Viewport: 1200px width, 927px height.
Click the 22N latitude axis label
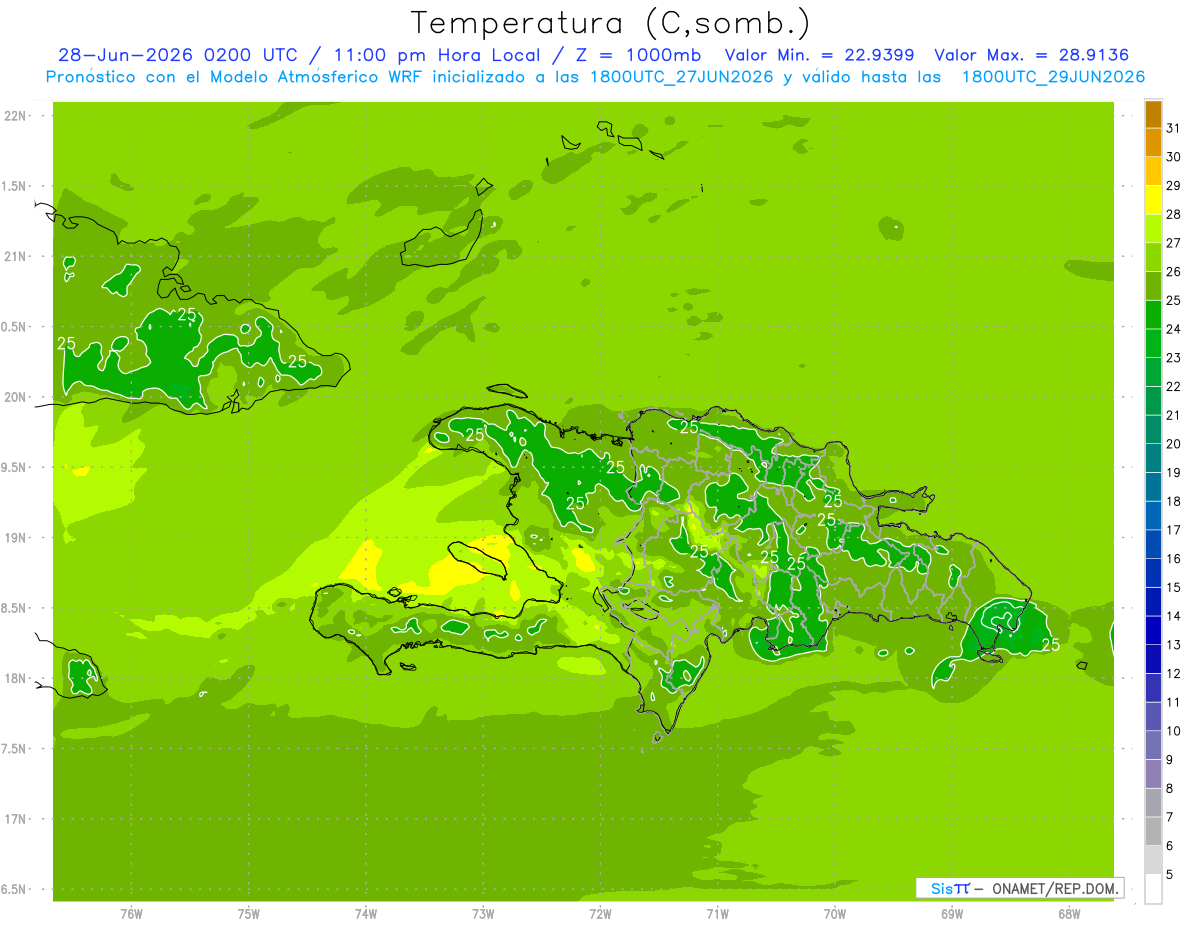click(x=16, y=115)
